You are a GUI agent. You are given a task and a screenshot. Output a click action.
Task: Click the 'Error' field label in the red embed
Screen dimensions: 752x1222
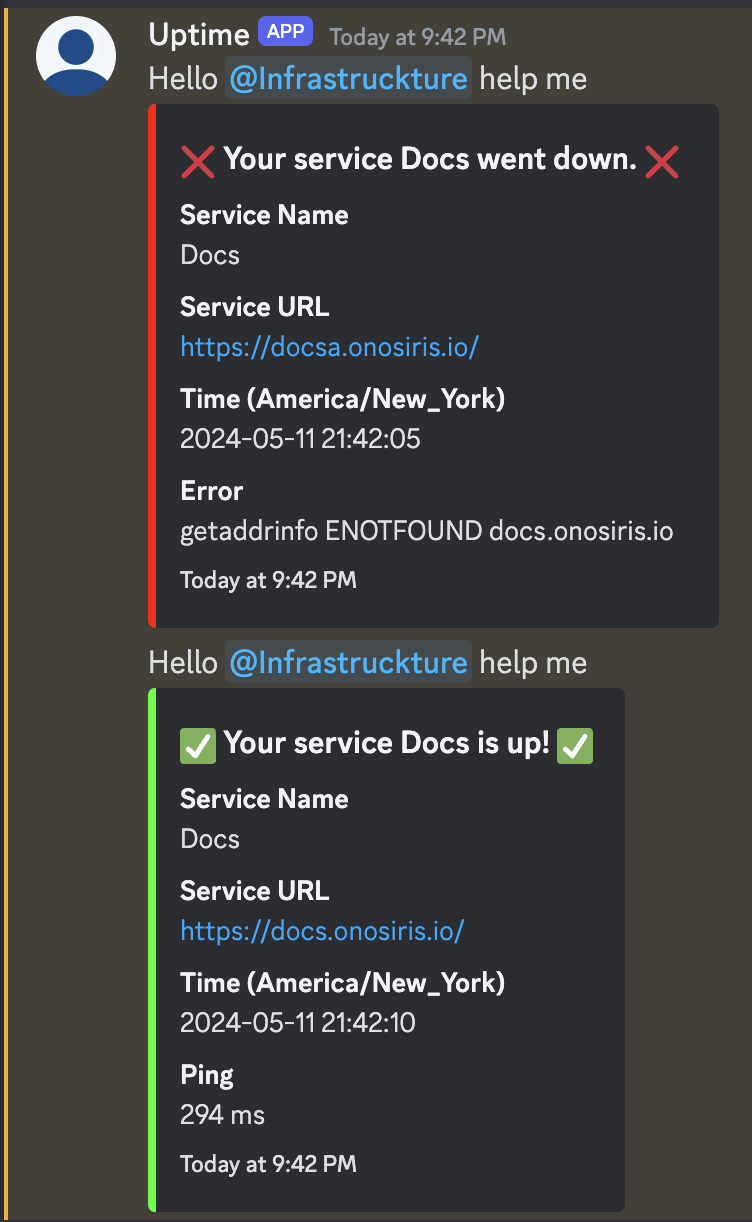pyautogui.click(x=211, y=490)
